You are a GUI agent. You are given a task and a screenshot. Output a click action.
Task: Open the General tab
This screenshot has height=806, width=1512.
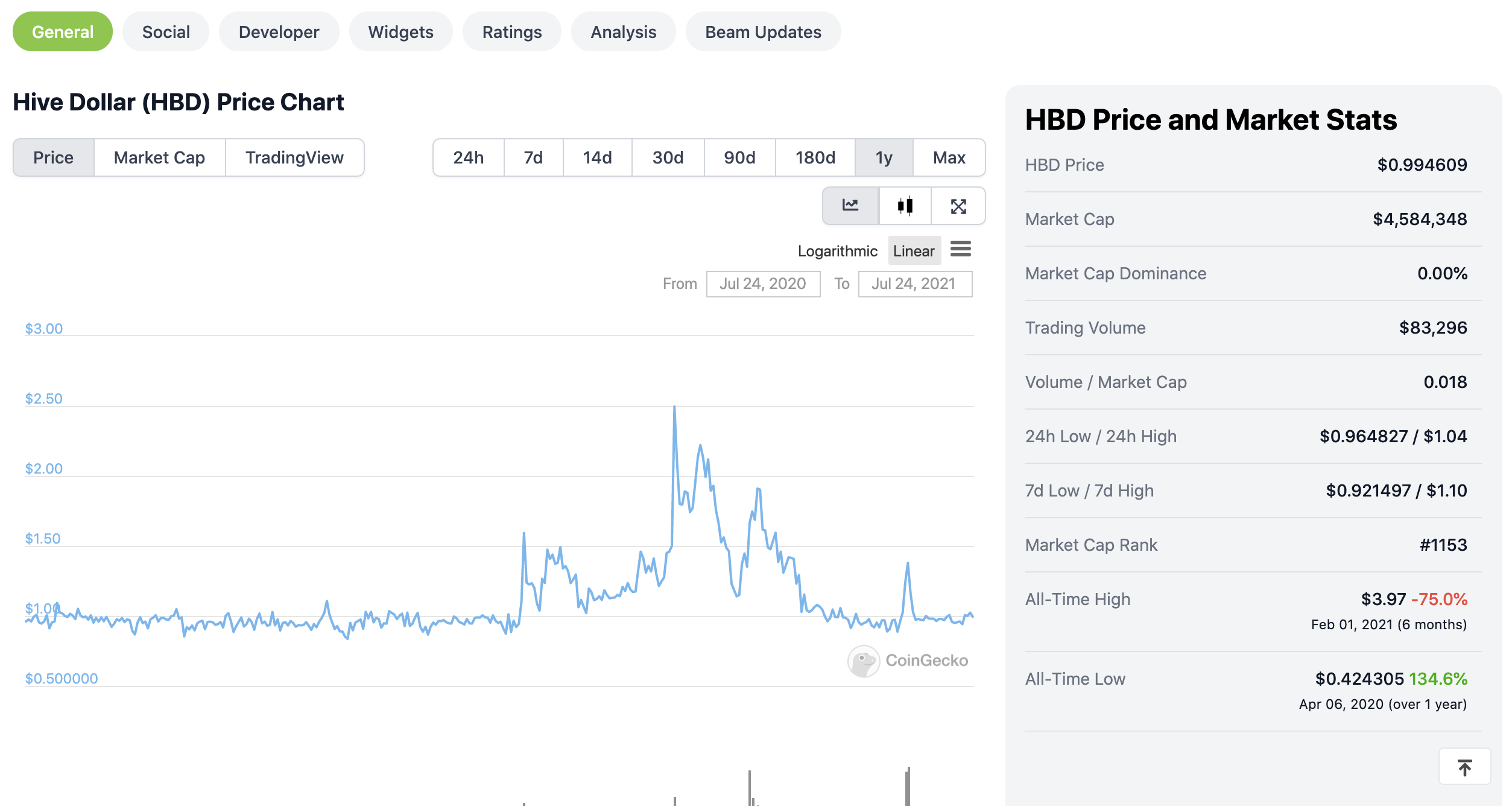(63, 32)
